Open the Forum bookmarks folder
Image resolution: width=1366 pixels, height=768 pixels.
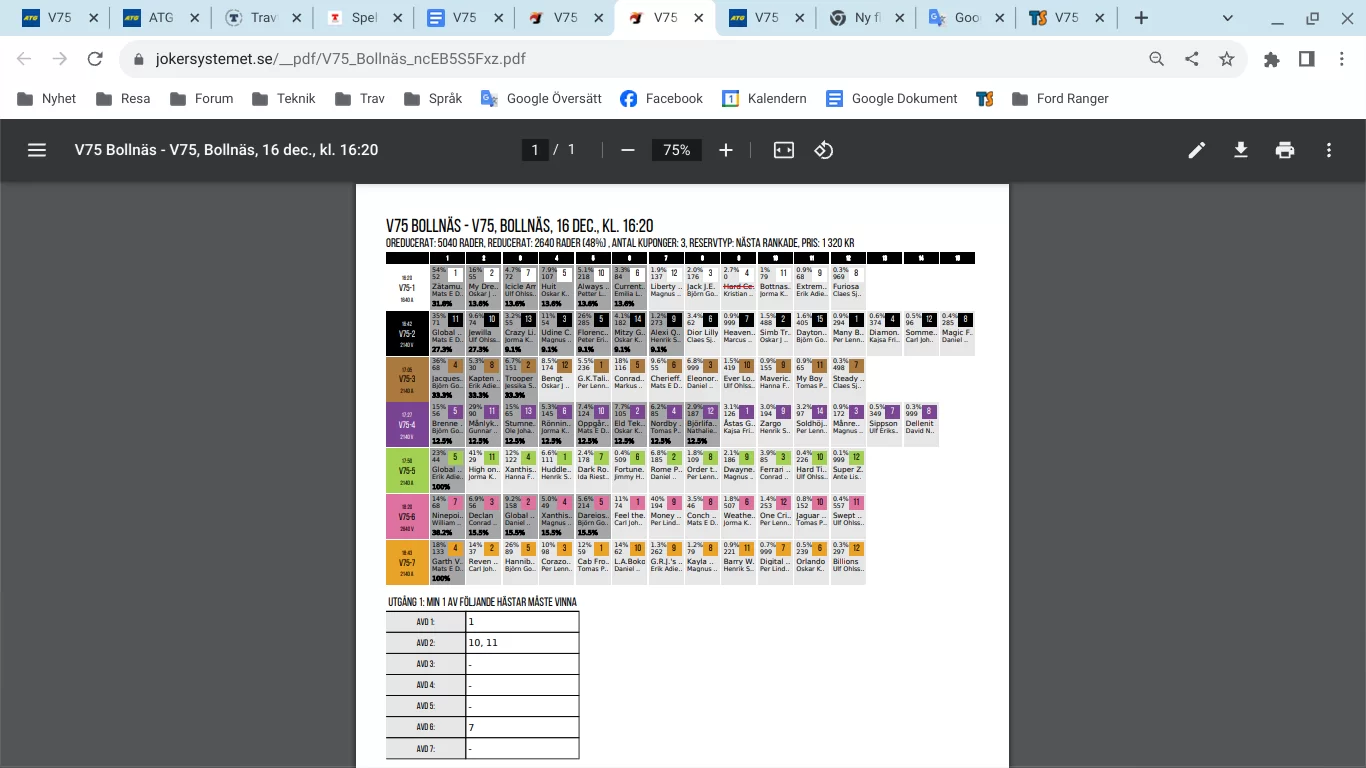tap(202, 99)
